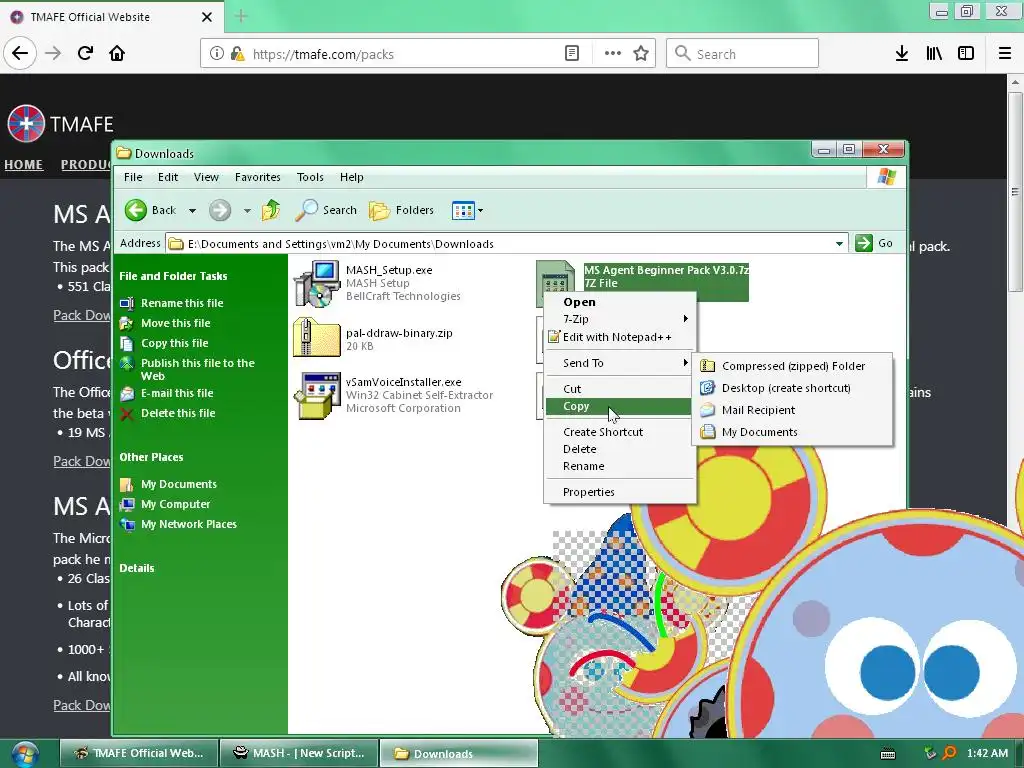Screen dimensions: 1024x768
Task: Click the Forward arrow in Explorer toolbar
Action: coord(220,210)
